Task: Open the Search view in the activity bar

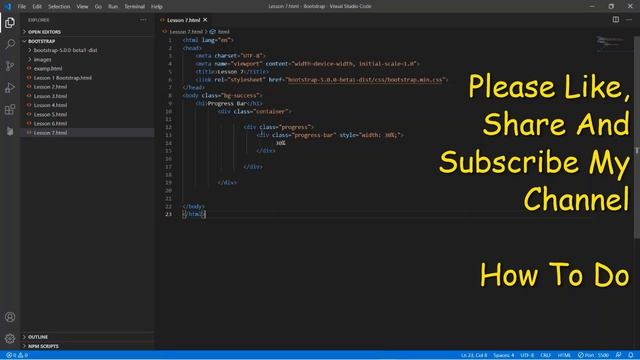Action: 10,44
